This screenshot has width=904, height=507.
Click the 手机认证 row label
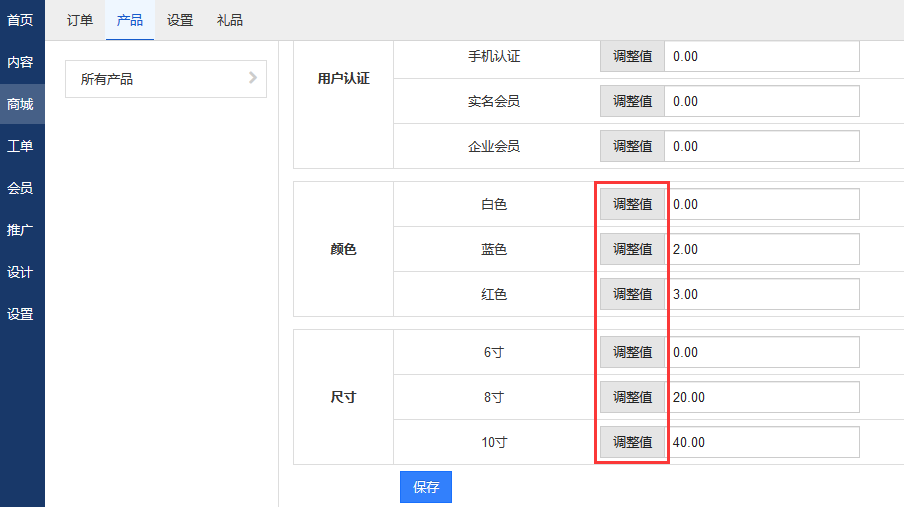[494, 57]
